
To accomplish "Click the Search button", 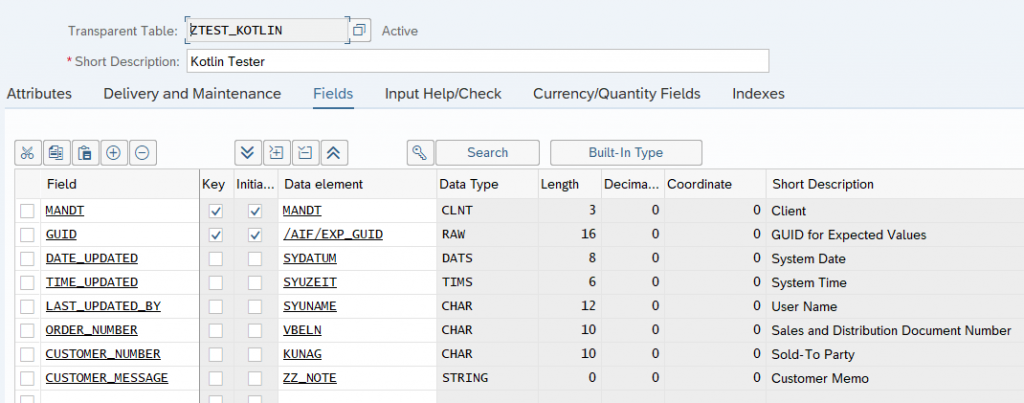I will click(487, 153).
